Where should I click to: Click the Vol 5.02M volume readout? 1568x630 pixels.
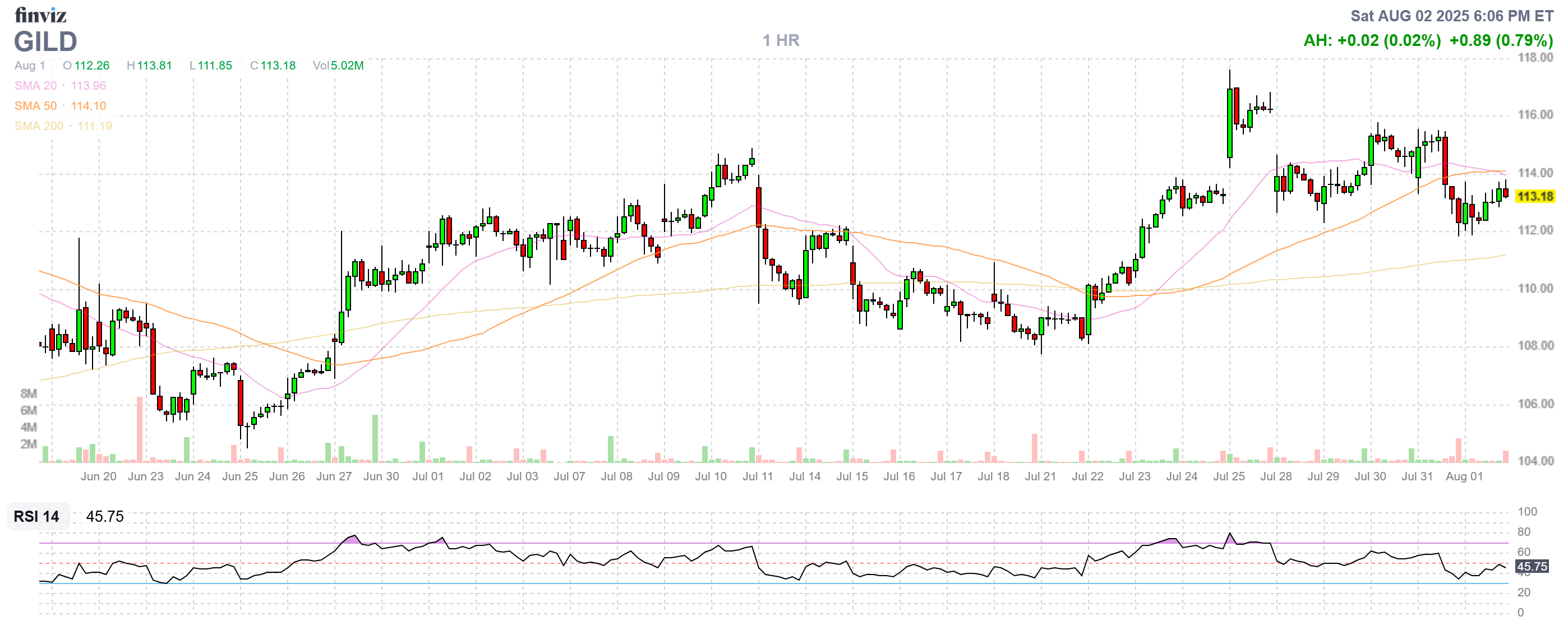coord(338,66)
